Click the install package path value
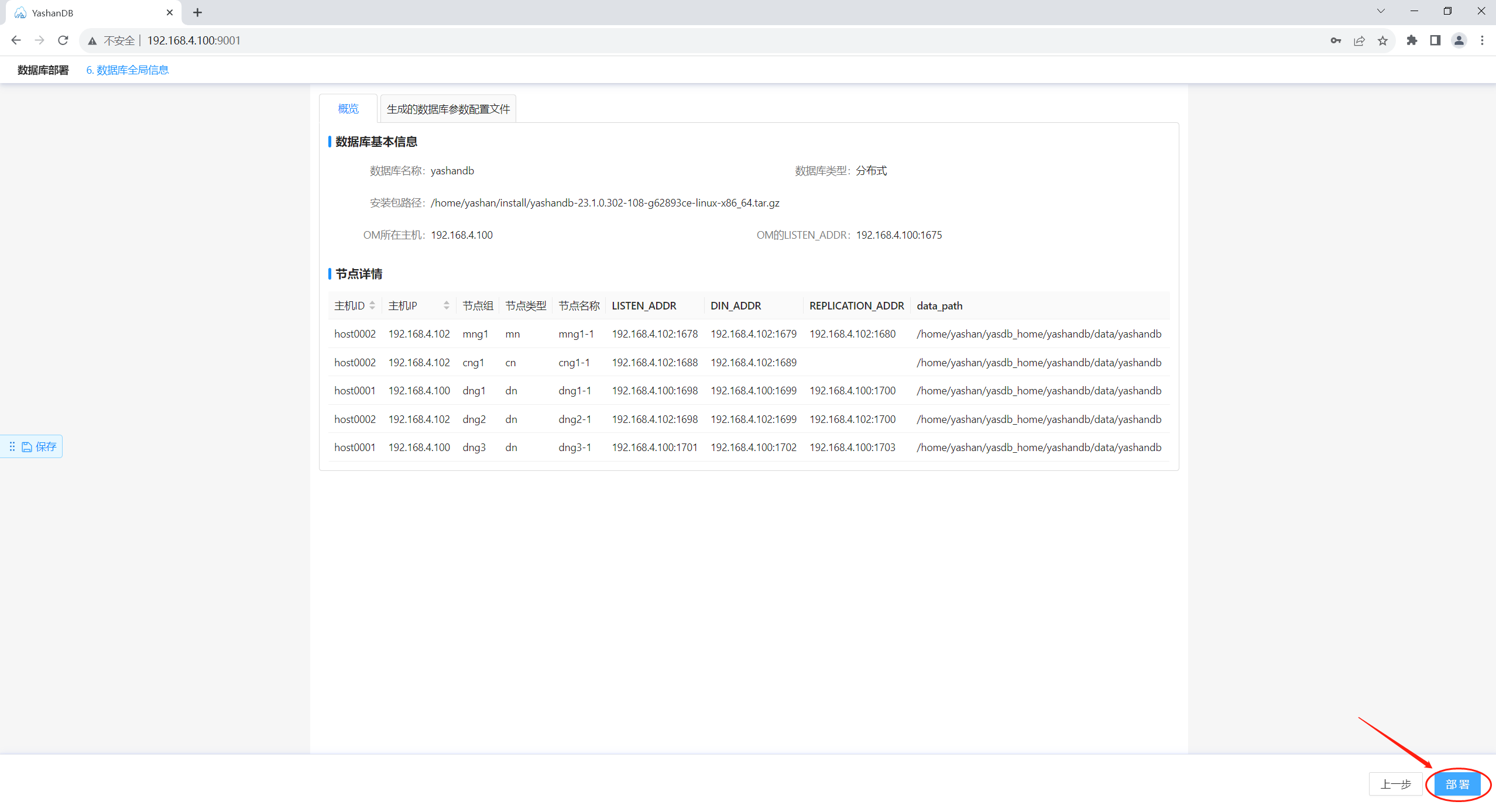The image size is (1496, 812). click(605, 203)
